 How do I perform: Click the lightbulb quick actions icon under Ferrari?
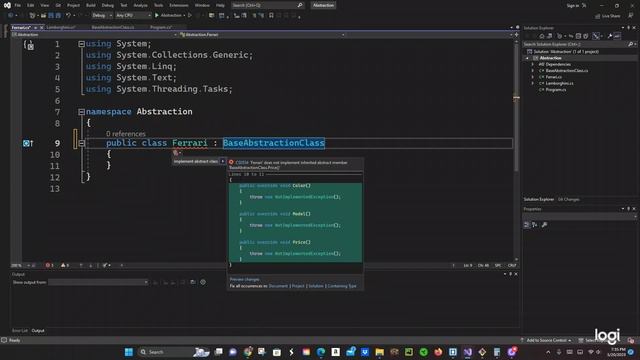[176, 153]
